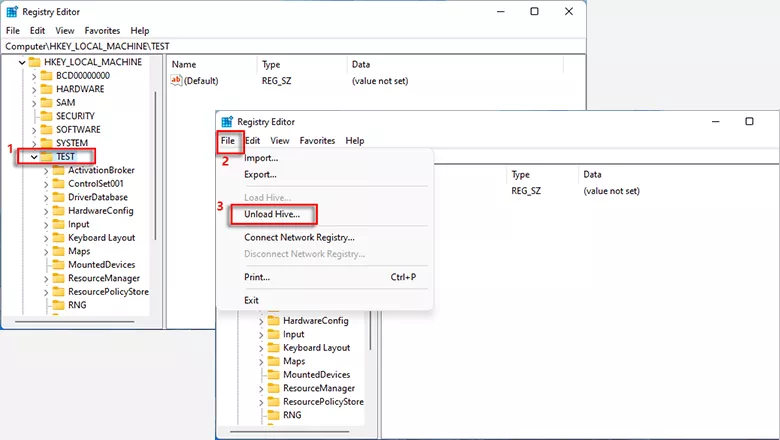Viewport: 780px width, 440px height.
Task: Expand the BCD00000000 key
Action: (34, 76)
